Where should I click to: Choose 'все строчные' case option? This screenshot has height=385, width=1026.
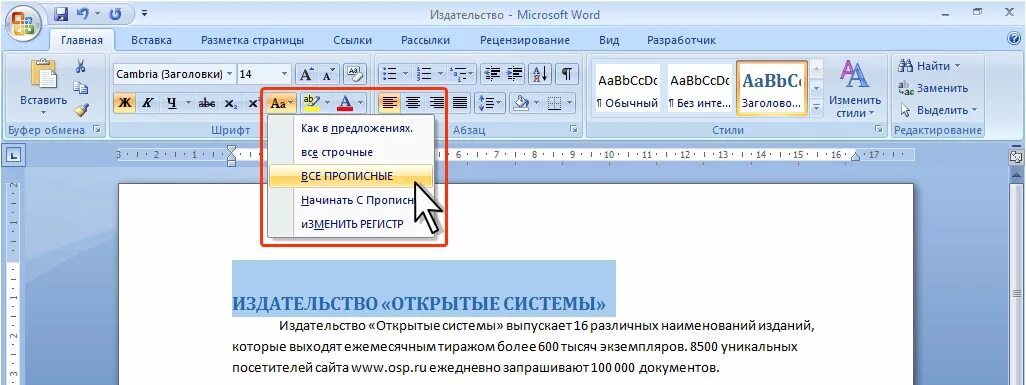coord(351,152)
